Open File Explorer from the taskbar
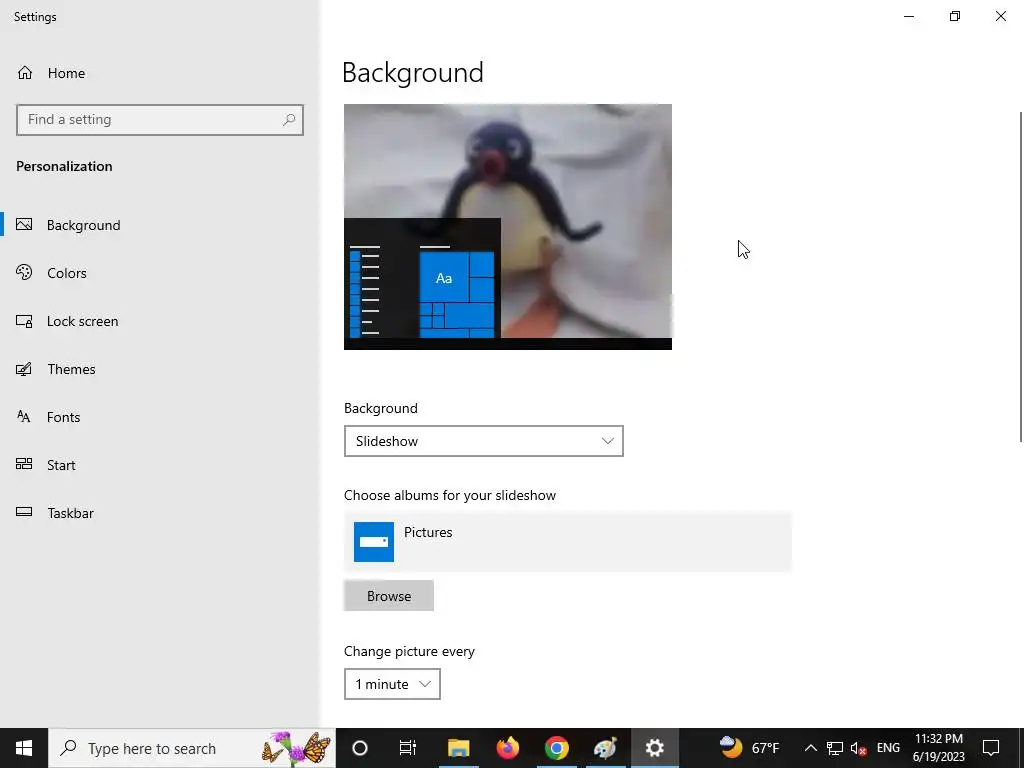Viewport: 1024px width, 768px height. 458,748
